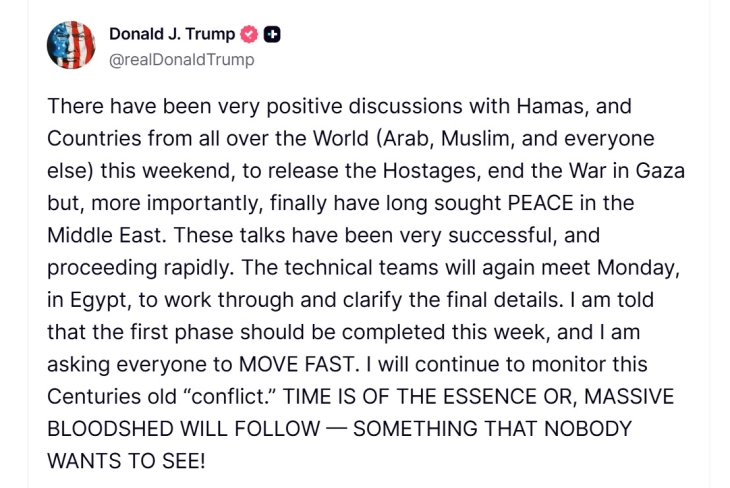Click the @realDonaldTrump handle

click(x=181, y=59)
